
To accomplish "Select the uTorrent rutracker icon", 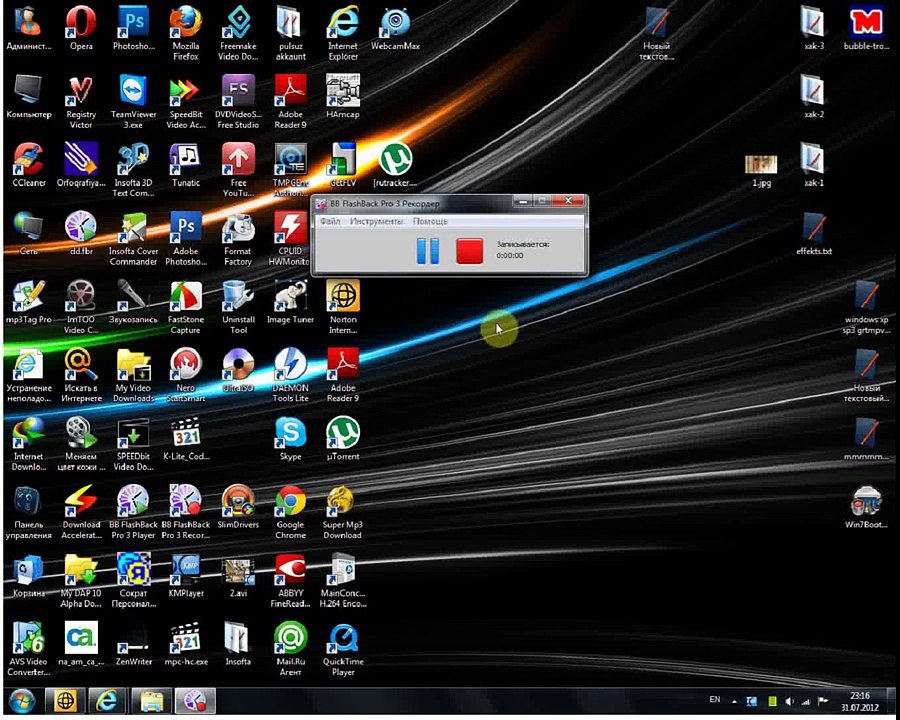I will pyautogui.click(x=395, y=165).
